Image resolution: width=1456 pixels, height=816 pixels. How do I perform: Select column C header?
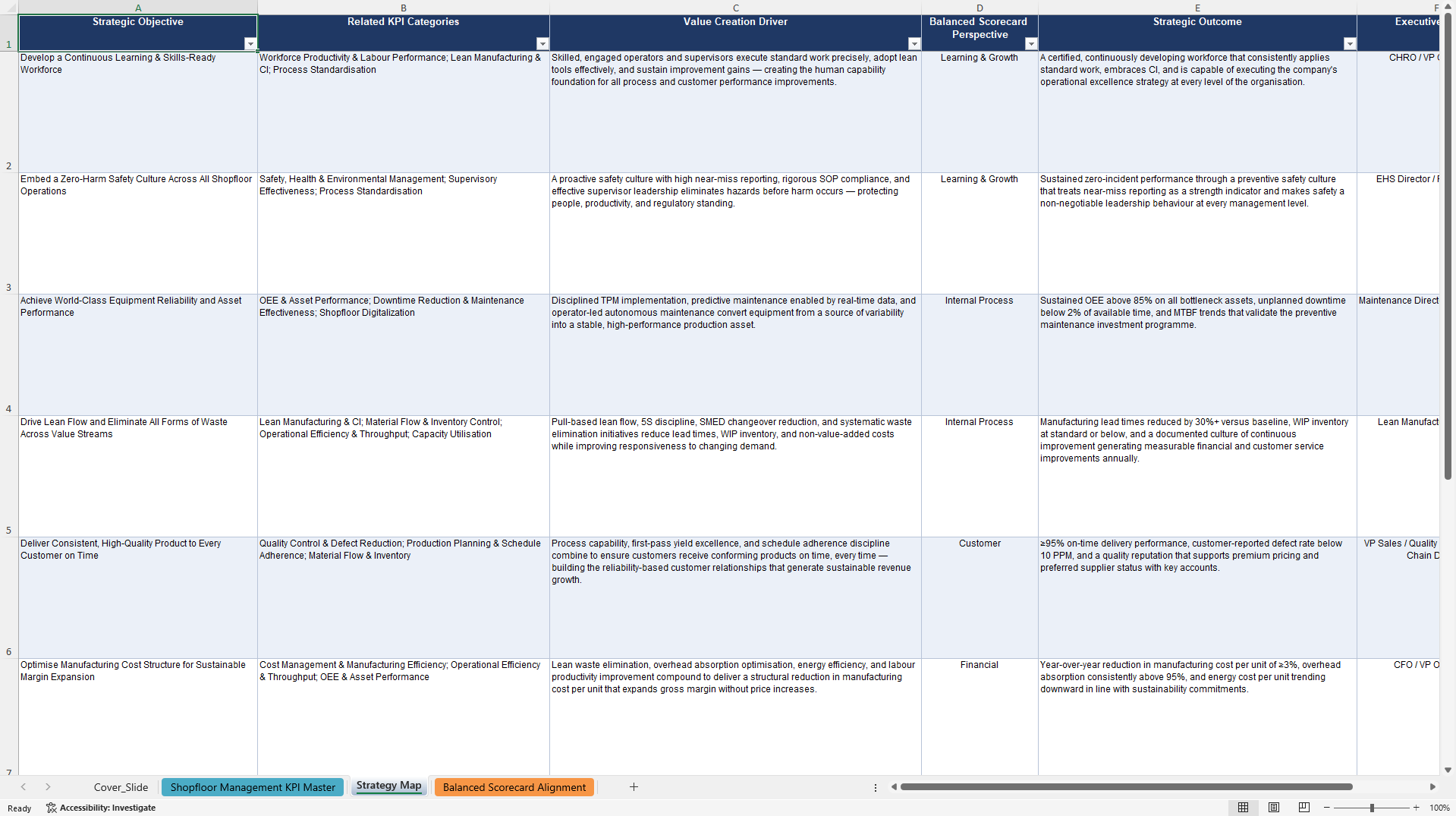[x=735, y=8]
